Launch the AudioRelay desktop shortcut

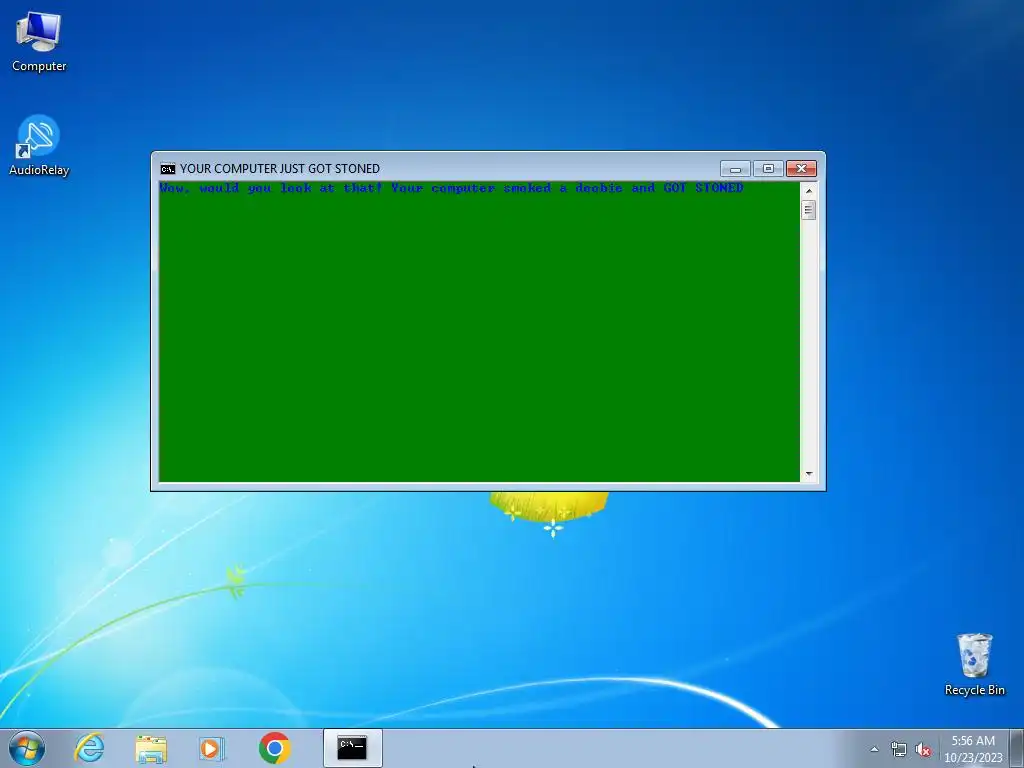point(39,145)
